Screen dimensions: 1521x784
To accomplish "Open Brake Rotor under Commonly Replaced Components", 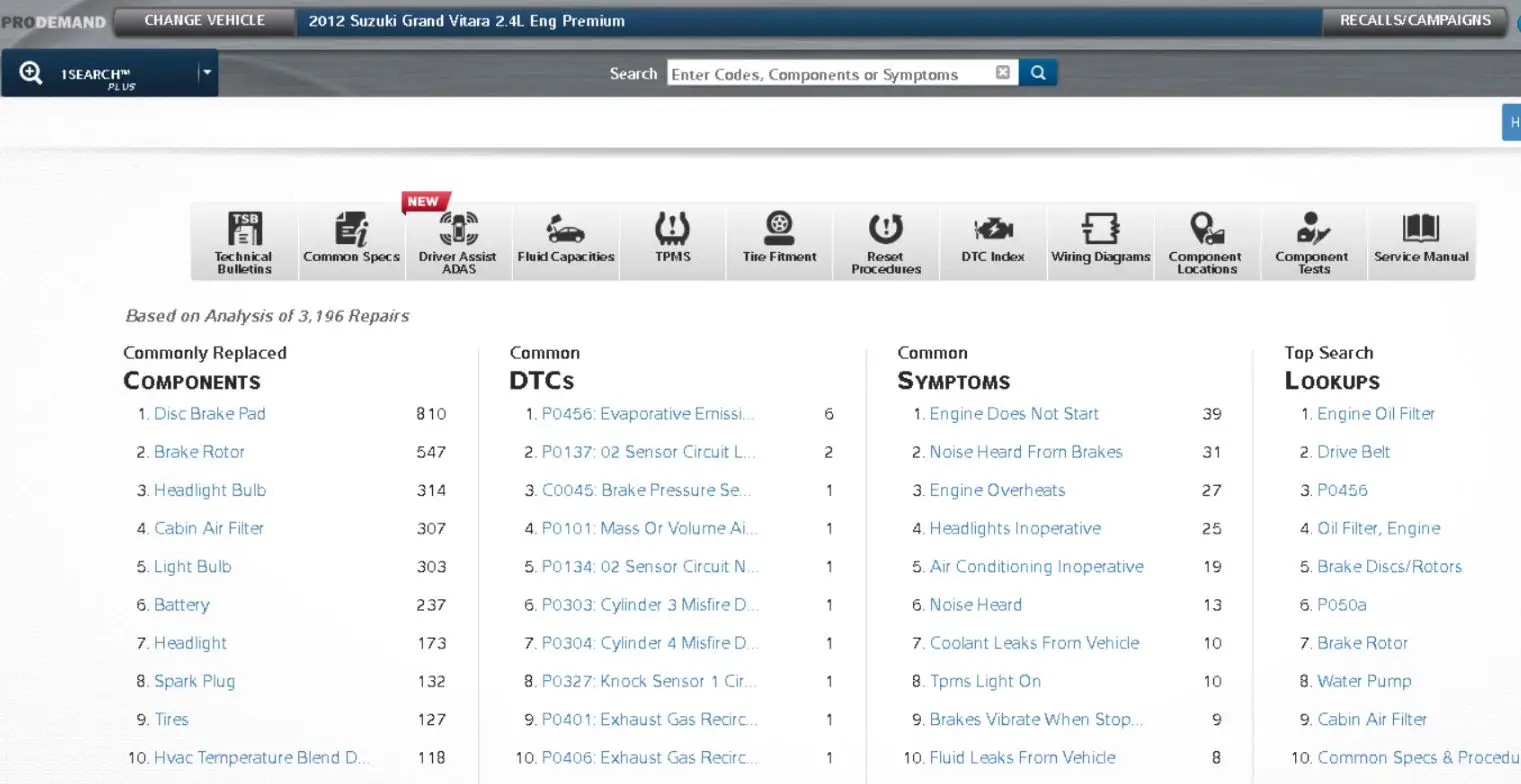I will tap(199, 452).
